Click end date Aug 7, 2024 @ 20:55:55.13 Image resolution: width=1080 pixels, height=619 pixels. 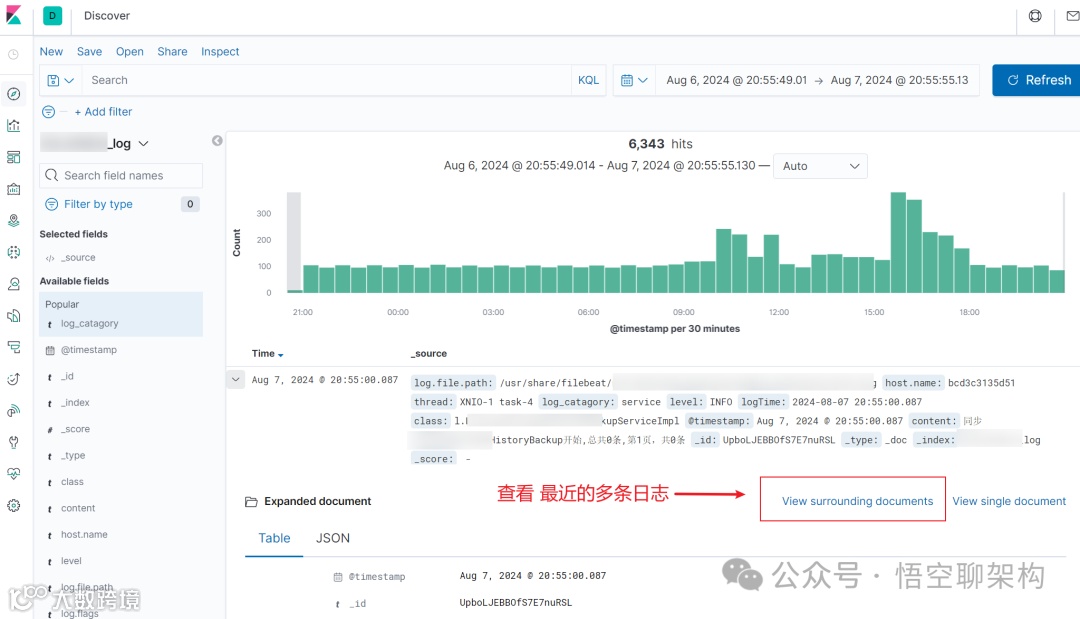(x=900, y=80)
